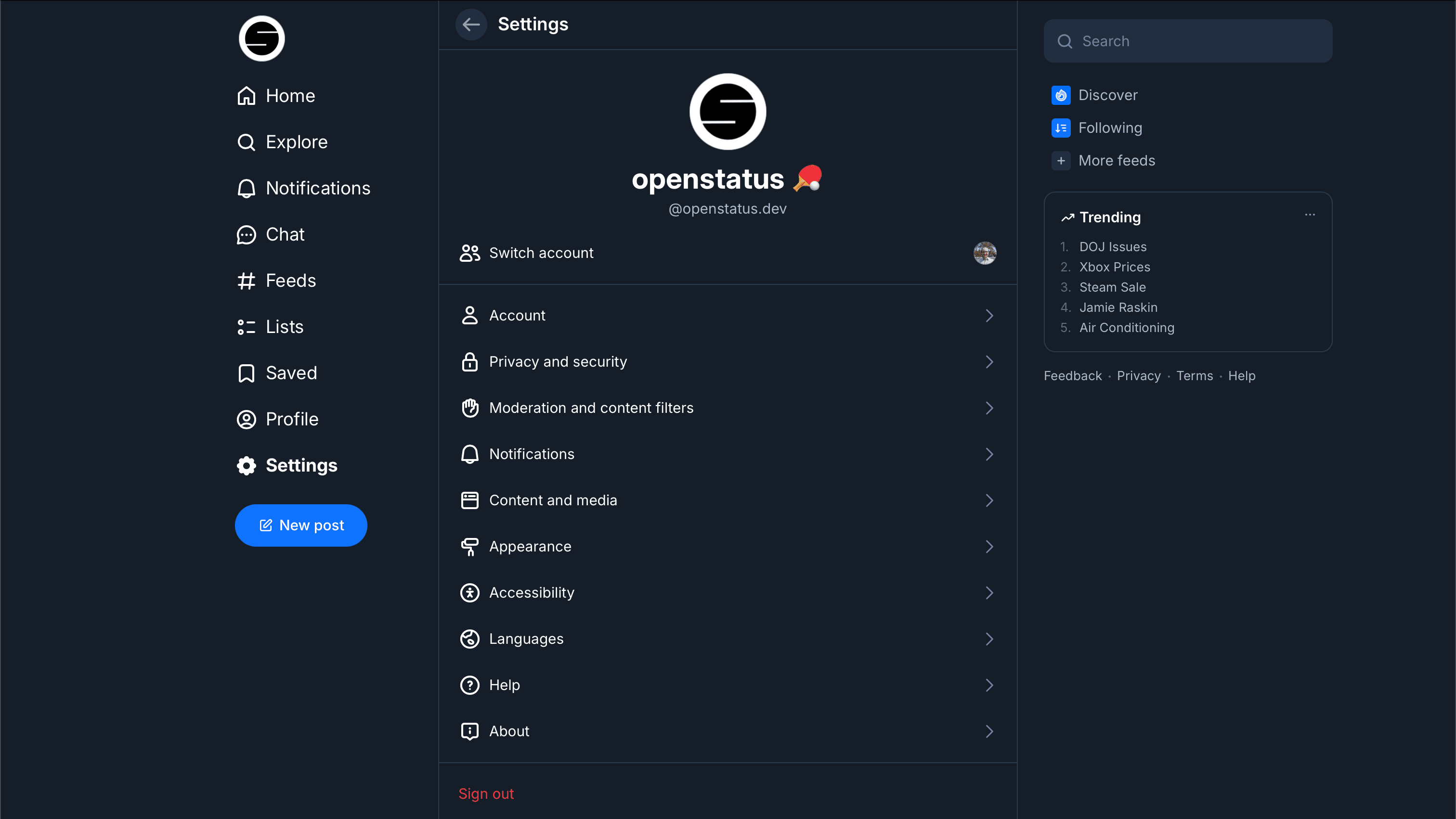Image resolution: width=1456 pixels, height=819 pixels.
Task: Open Chat in the left sidebar
Action: [x=270, y=234]
